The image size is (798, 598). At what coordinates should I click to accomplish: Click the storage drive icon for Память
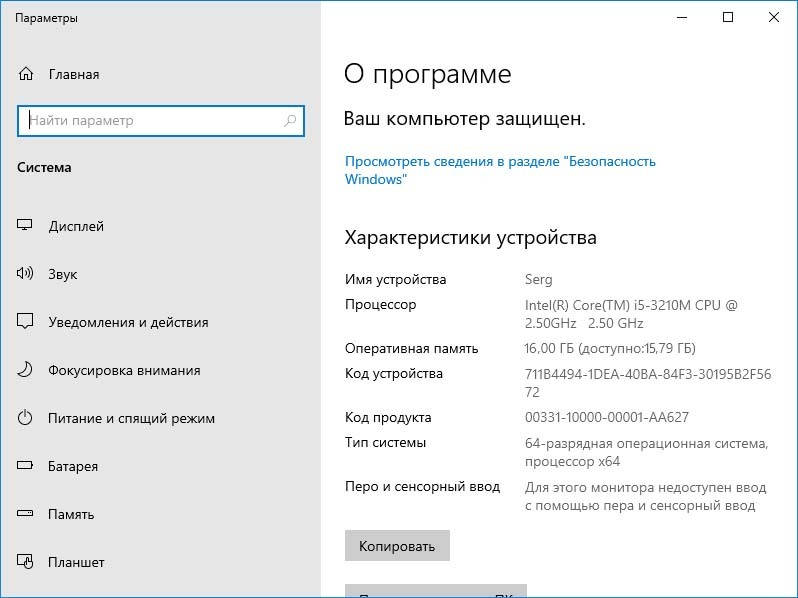coord(26,514)
